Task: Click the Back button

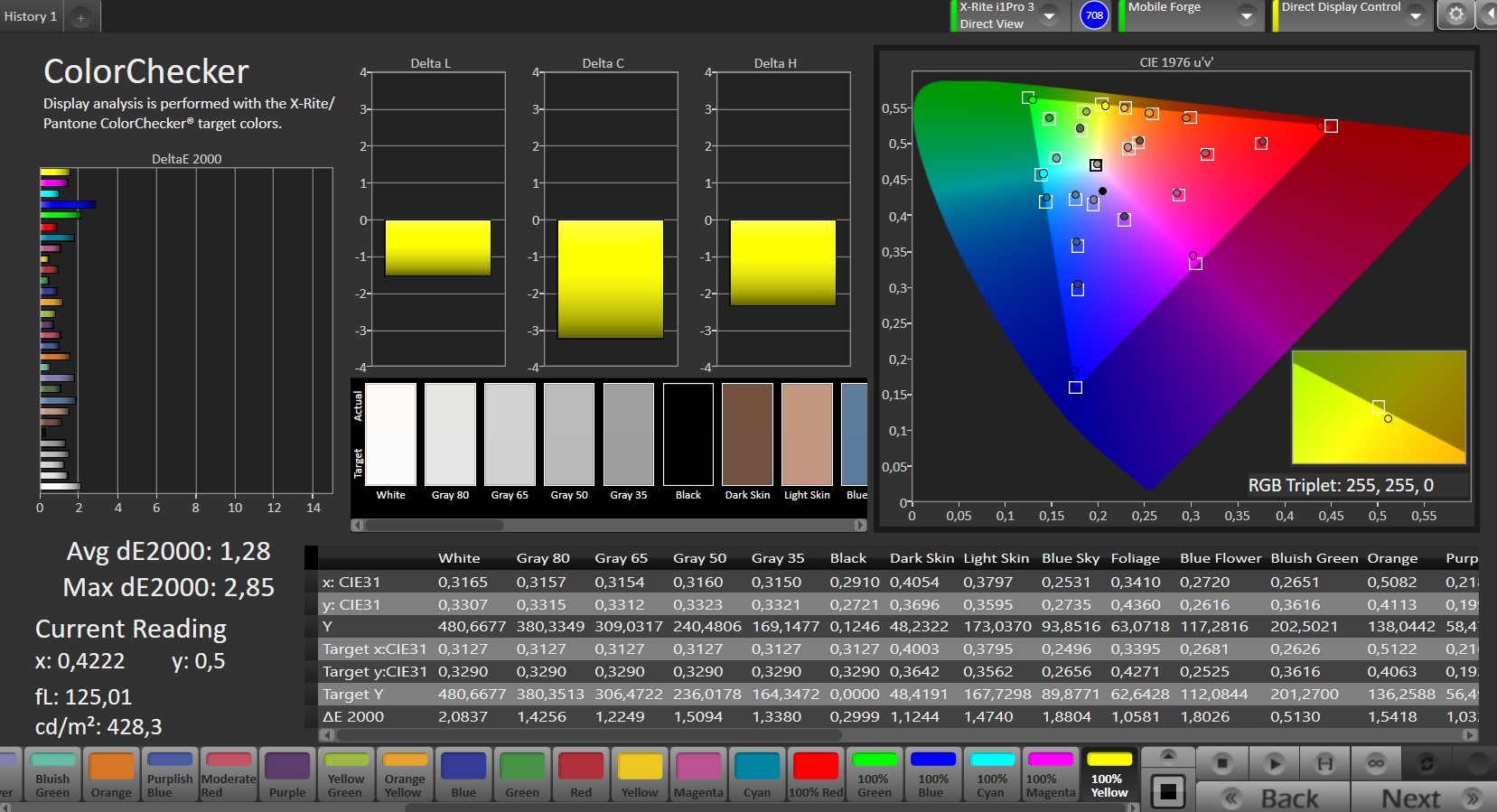Action: coord(1272,798)
